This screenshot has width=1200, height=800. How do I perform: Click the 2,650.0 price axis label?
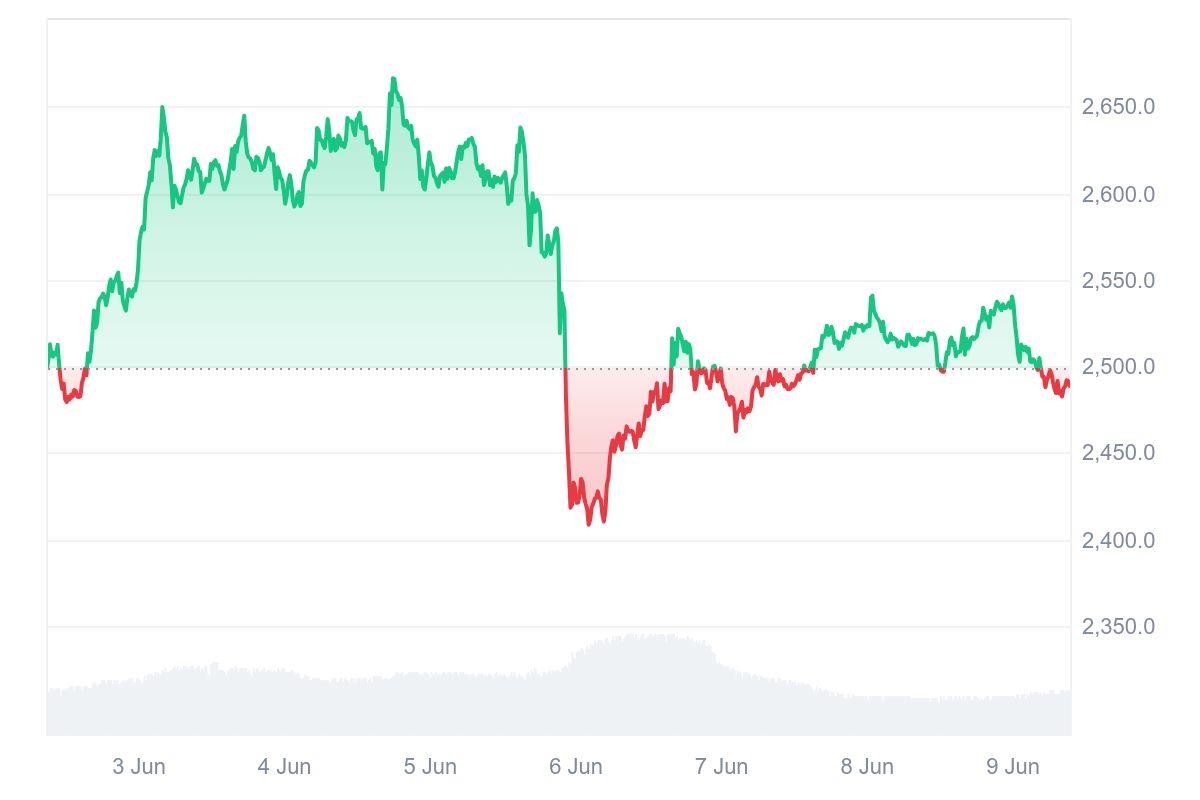[1118, 107]
